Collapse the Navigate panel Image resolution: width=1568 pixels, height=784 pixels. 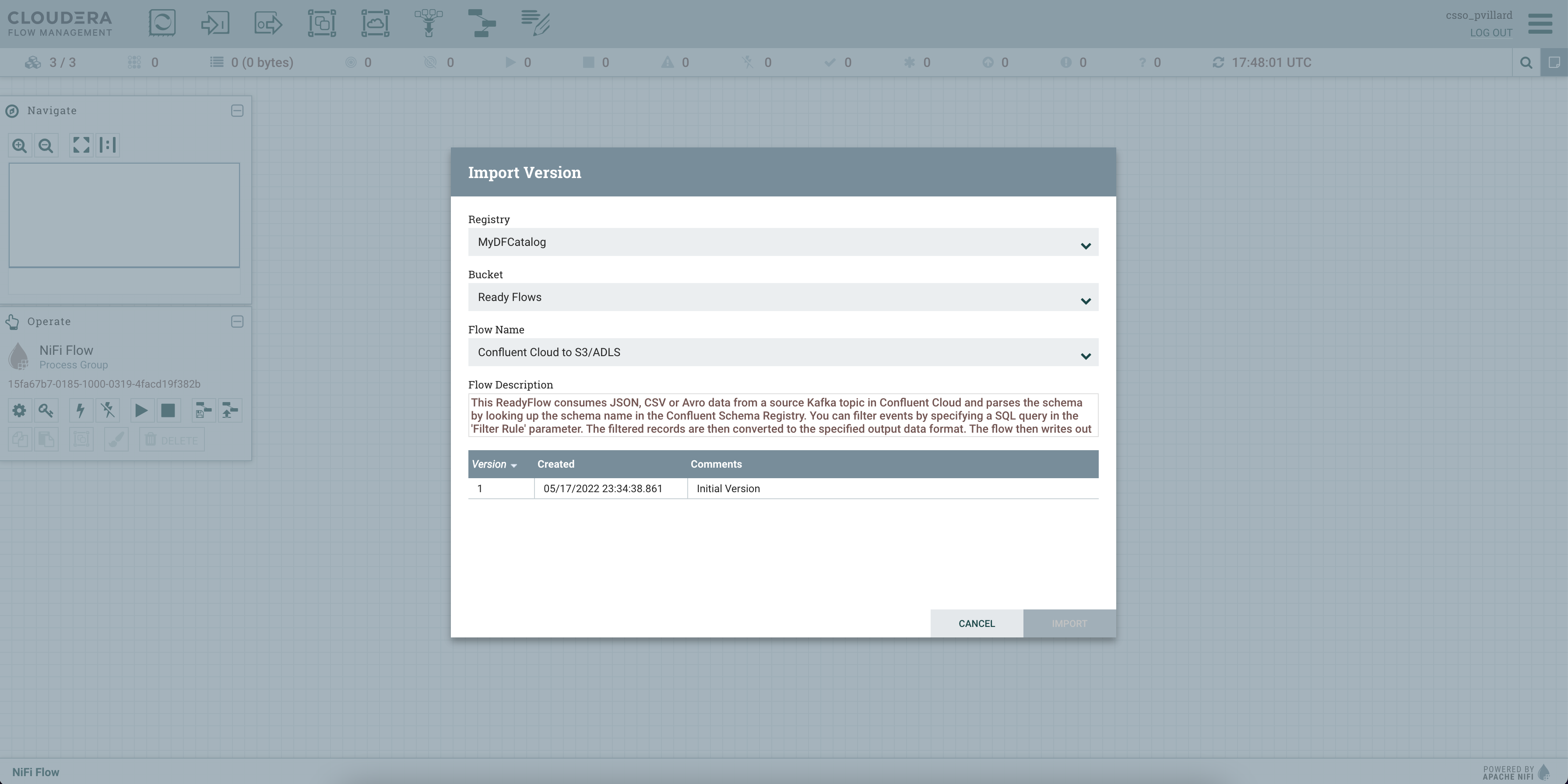[x=237, y=111]
